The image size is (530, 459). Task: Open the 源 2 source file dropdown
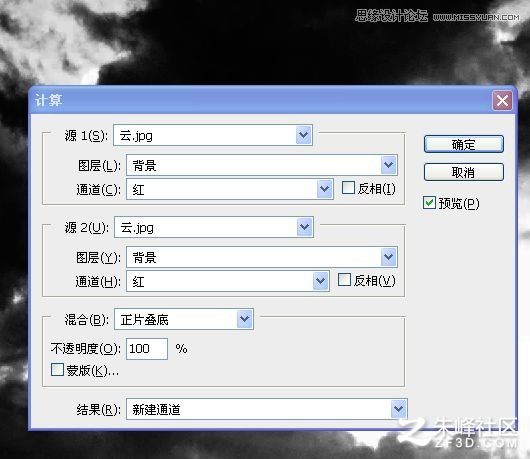(214, 227)
